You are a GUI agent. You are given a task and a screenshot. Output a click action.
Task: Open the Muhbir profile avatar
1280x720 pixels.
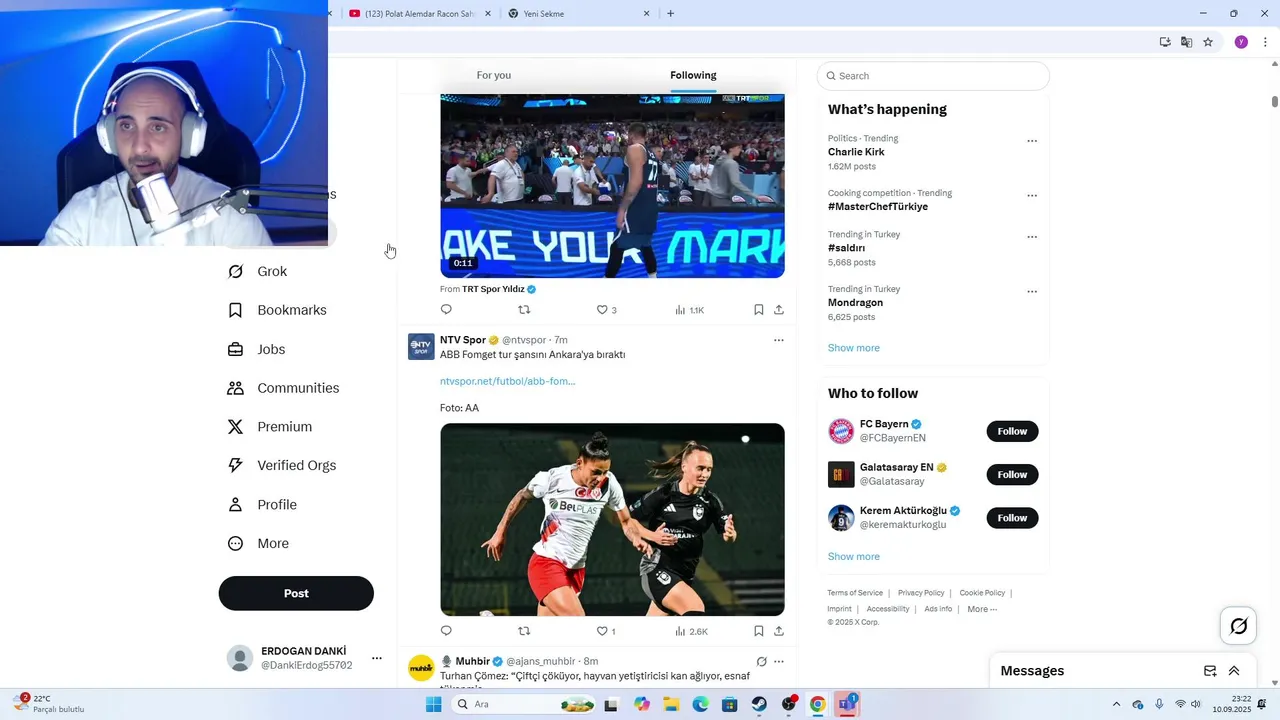click(x=421, y=668)
